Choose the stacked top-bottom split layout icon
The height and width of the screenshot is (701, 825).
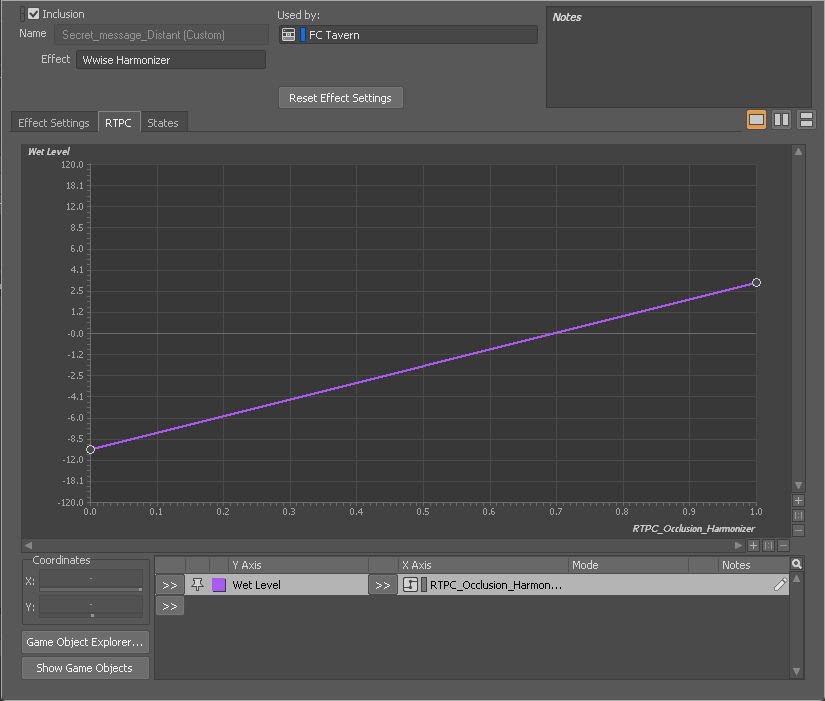806,119
